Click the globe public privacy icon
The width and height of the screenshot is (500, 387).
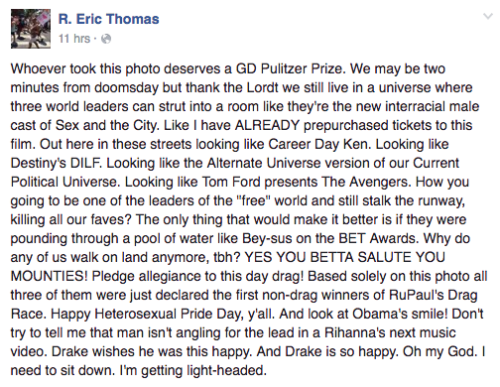tap(106, 39)
